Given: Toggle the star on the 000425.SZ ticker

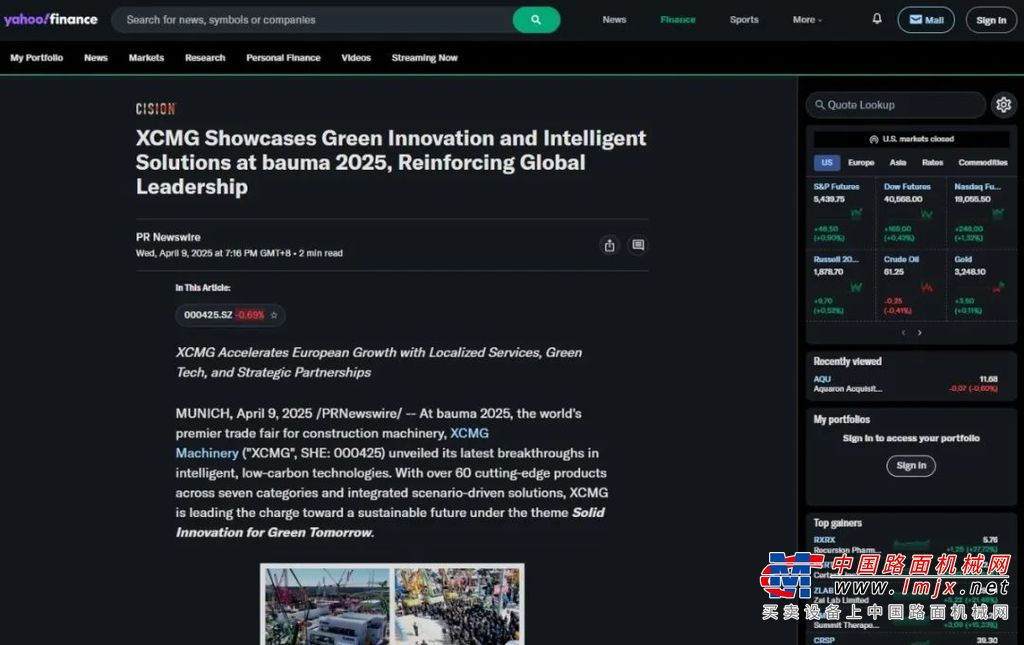Looking at the screenshot, I should pos(274,315).
